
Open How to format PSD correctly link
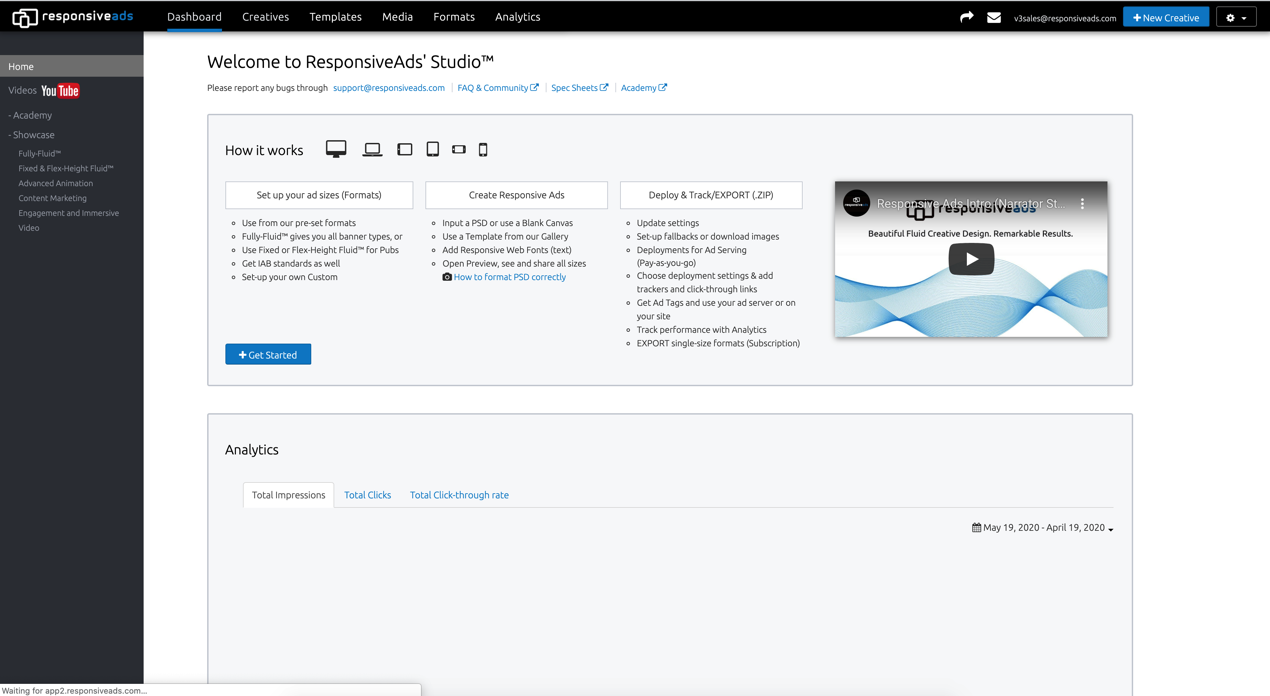click(x=510, y=277)
